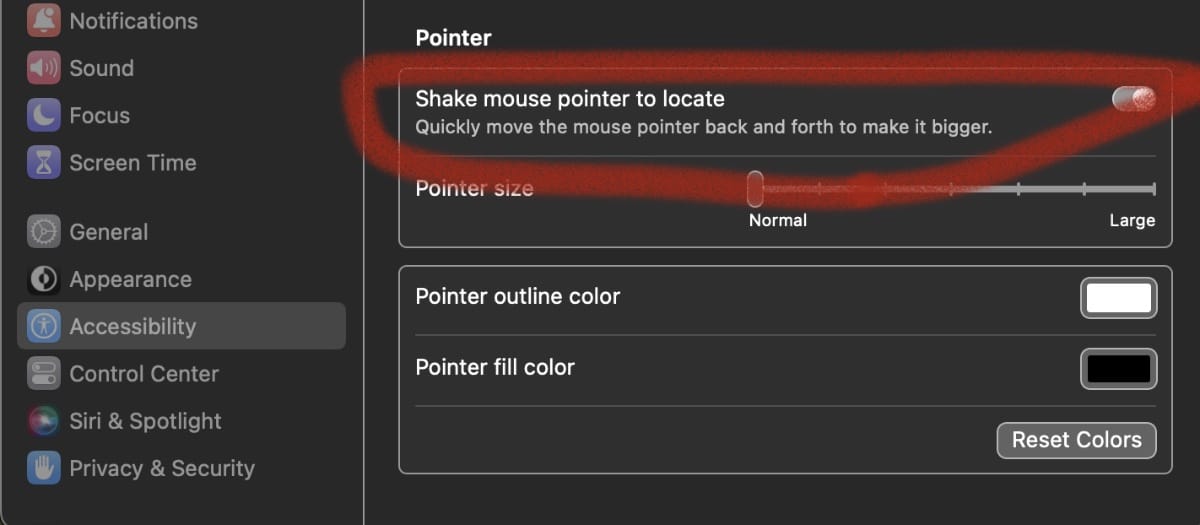Click the Focus moon icon
Screen dimensions: 1200x525
[x=43, y=115]
